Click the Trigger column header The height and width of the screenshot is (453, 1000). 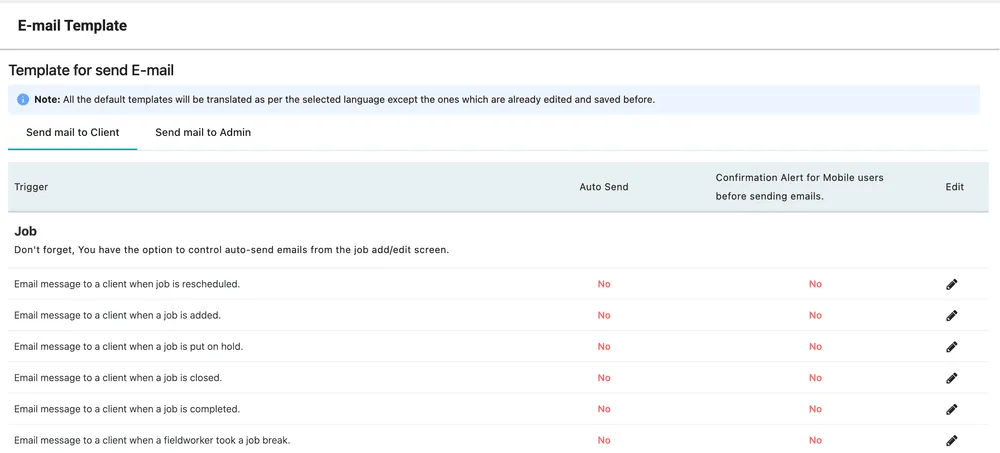tap(31, 187)
